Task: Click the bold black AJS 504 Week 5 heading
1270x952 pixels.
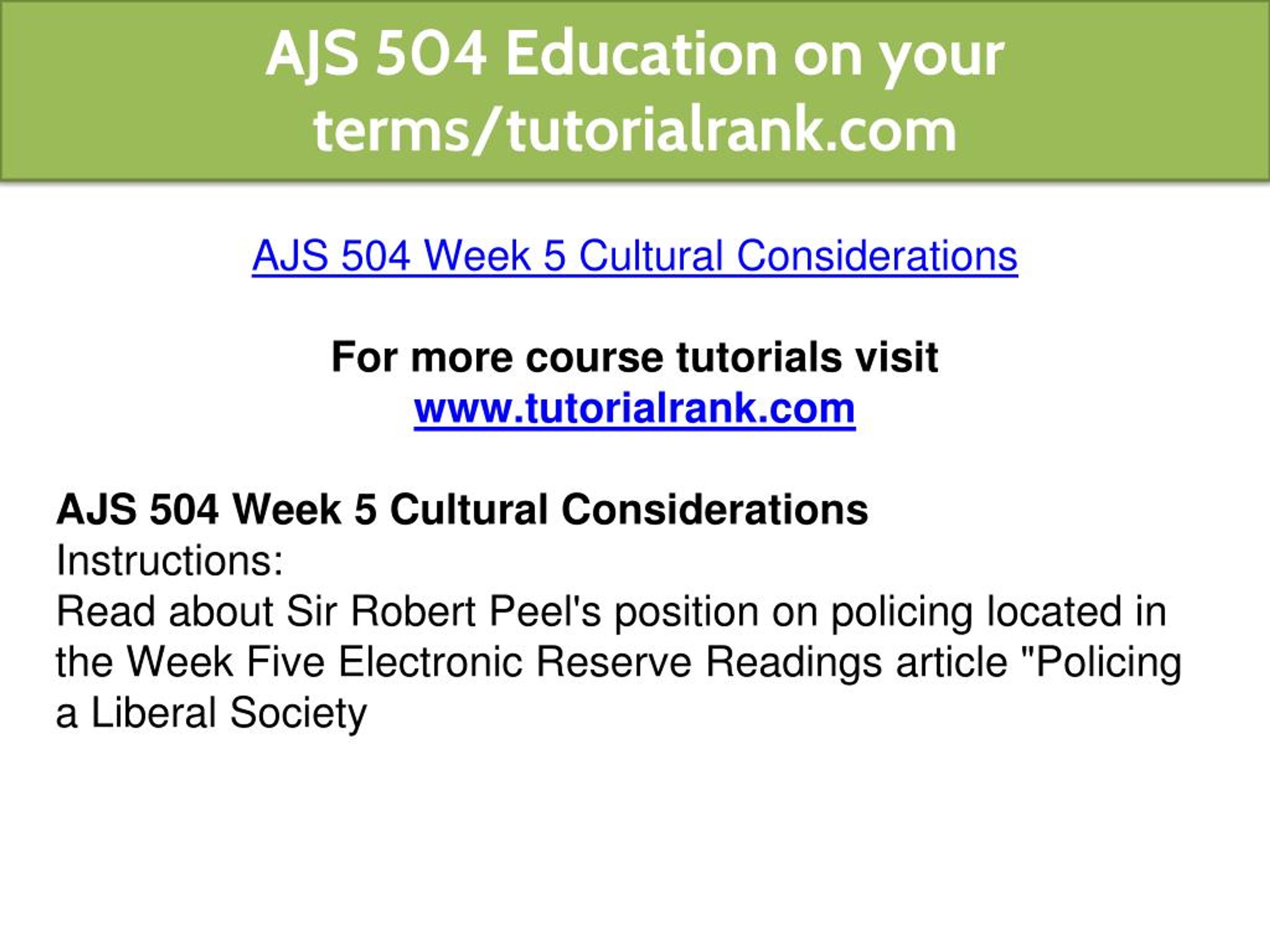Action: (462, 509)
